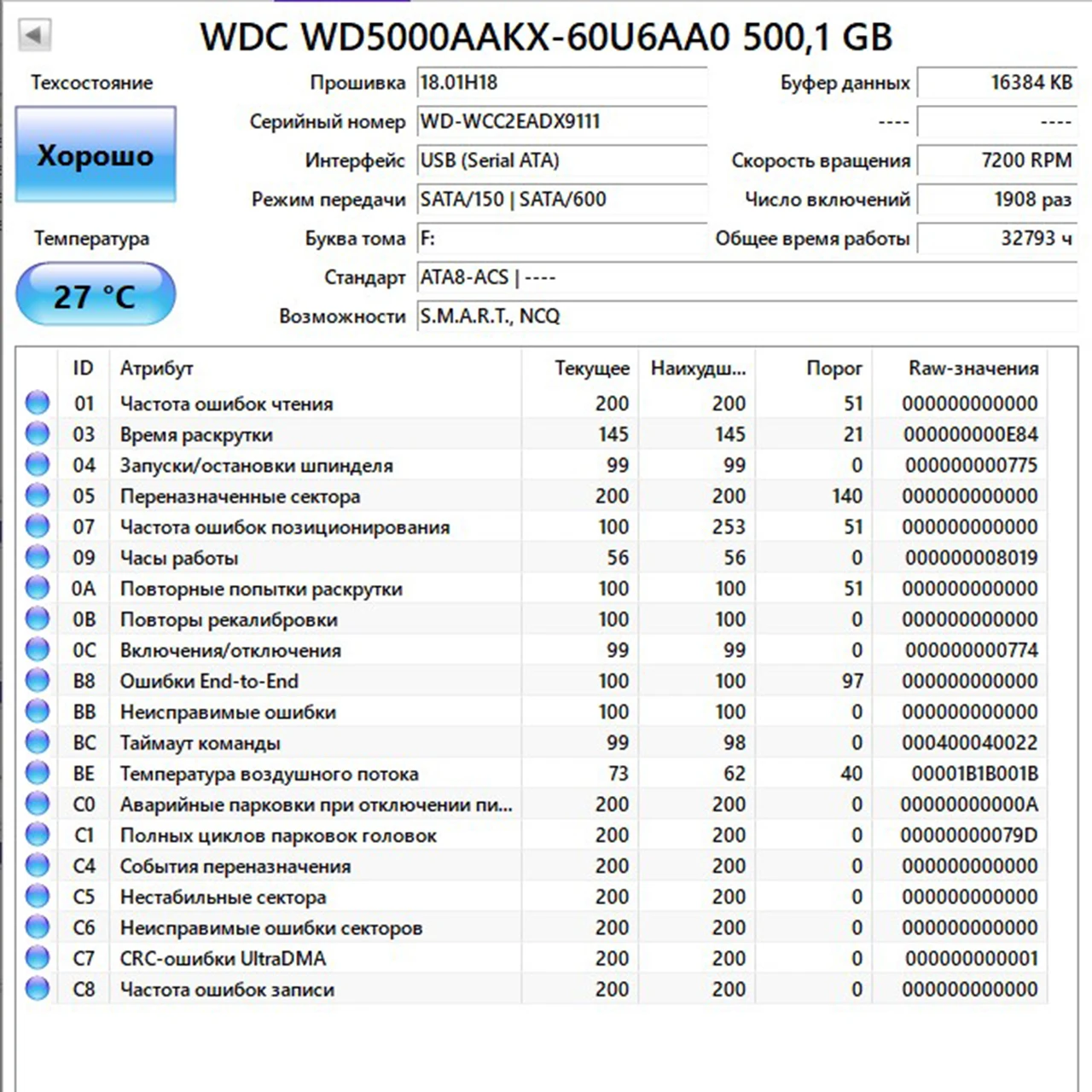Viewport: 1092px width, 1092px height.
Task: Click the status icon for attribute BB
Action: (x=38, y=712)
